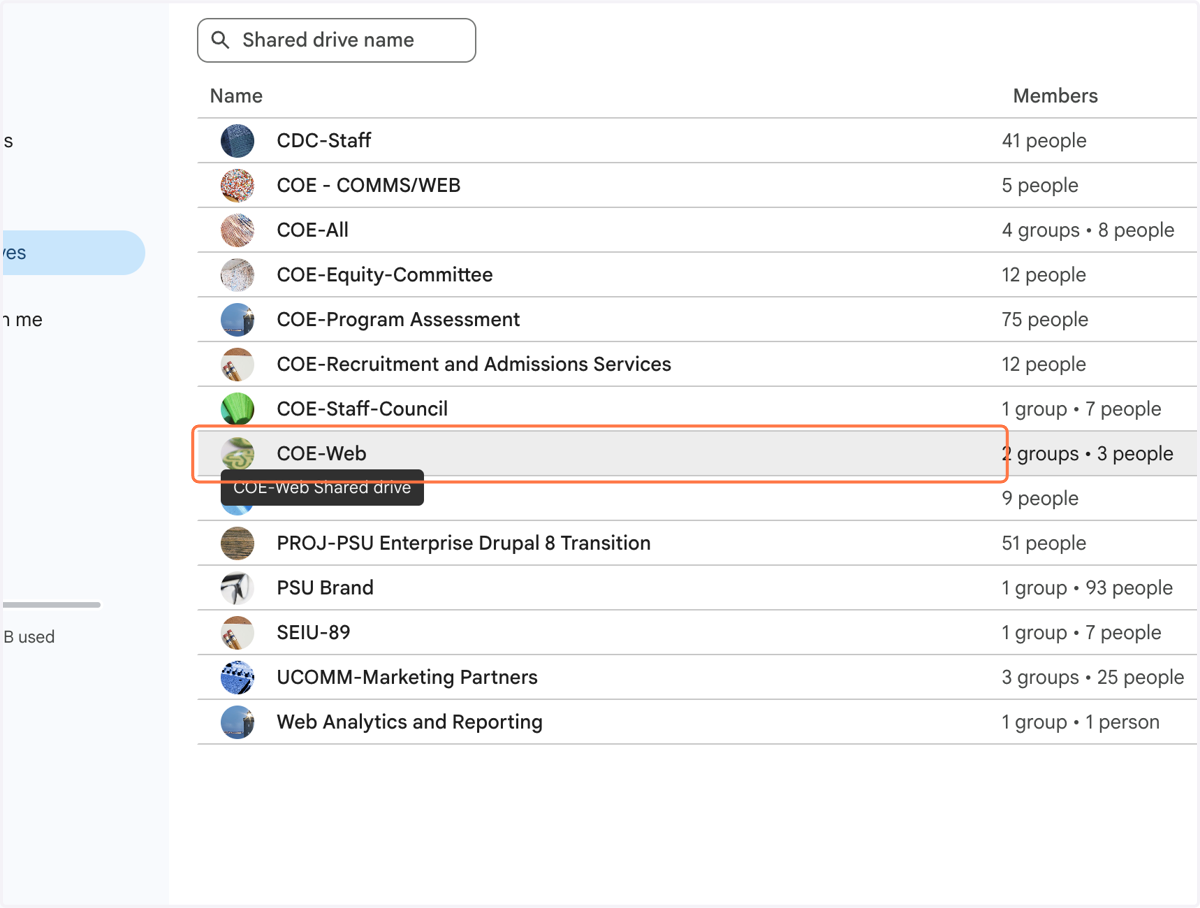
Task: Click the 75 people members cell
Action: (x=1045, y=320)
